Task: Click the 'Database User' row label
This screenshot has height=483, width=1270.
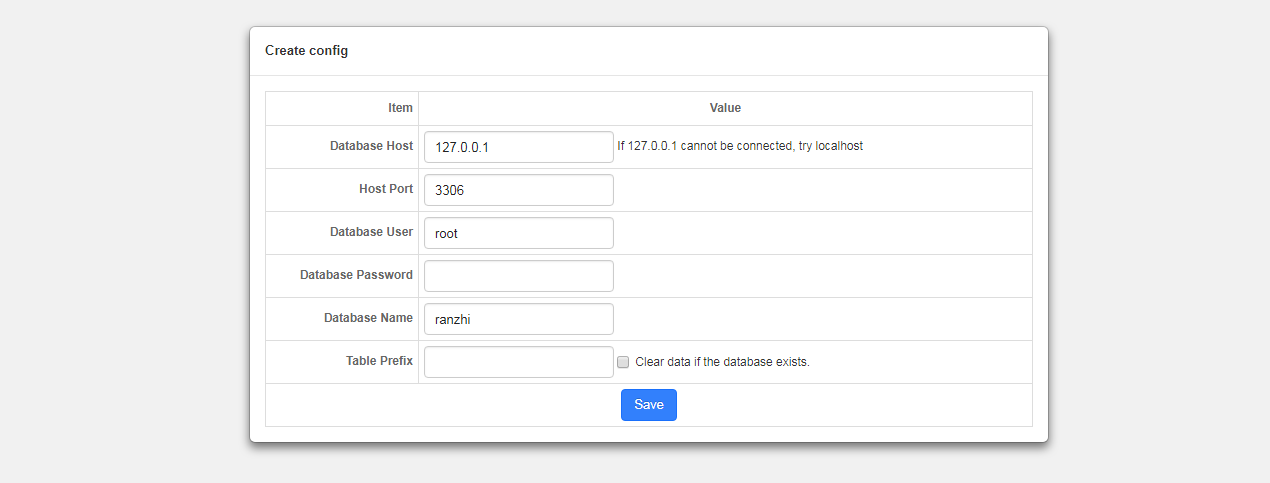Action: click(371, 232)
